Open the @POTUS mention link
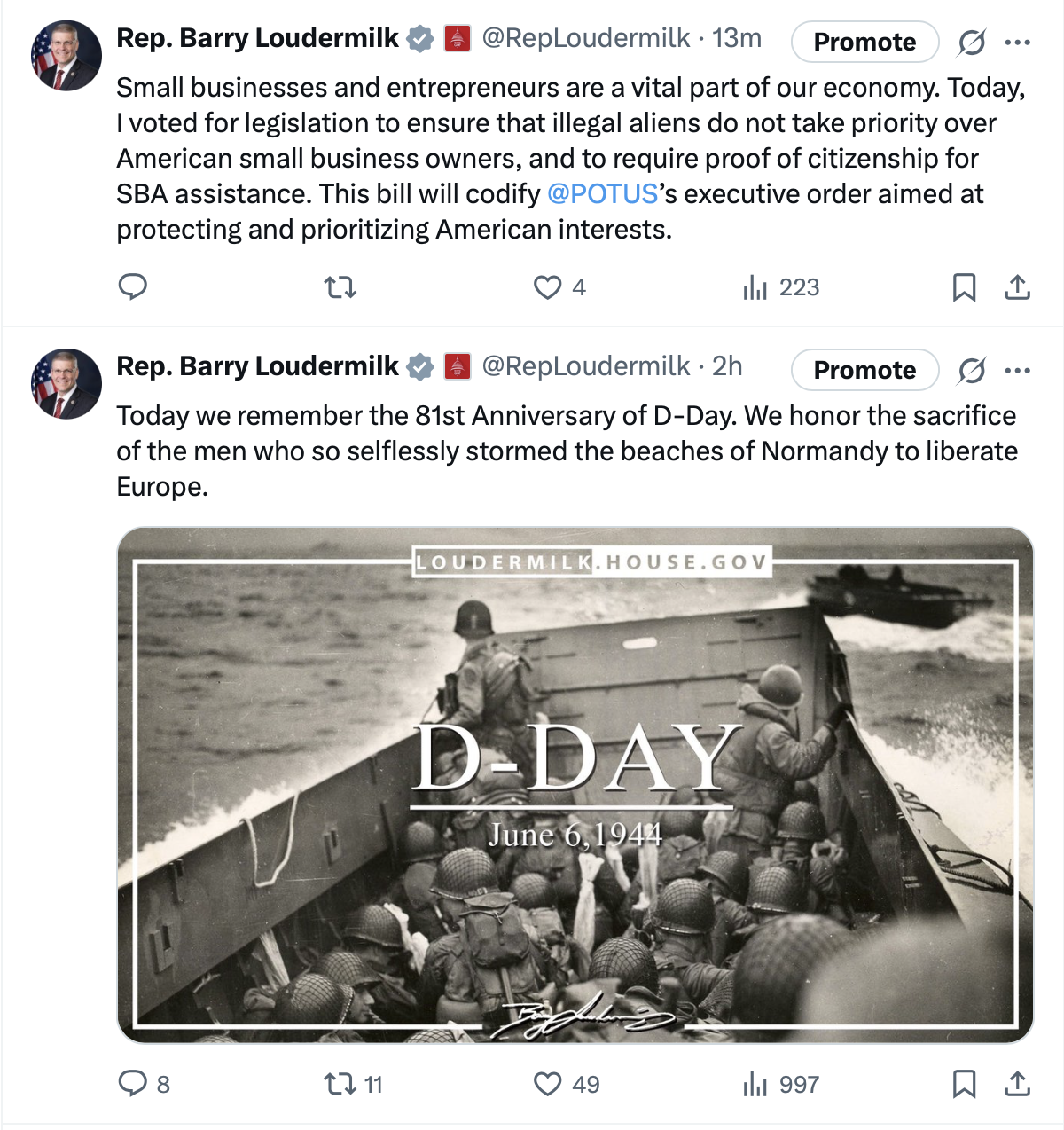 603,194
